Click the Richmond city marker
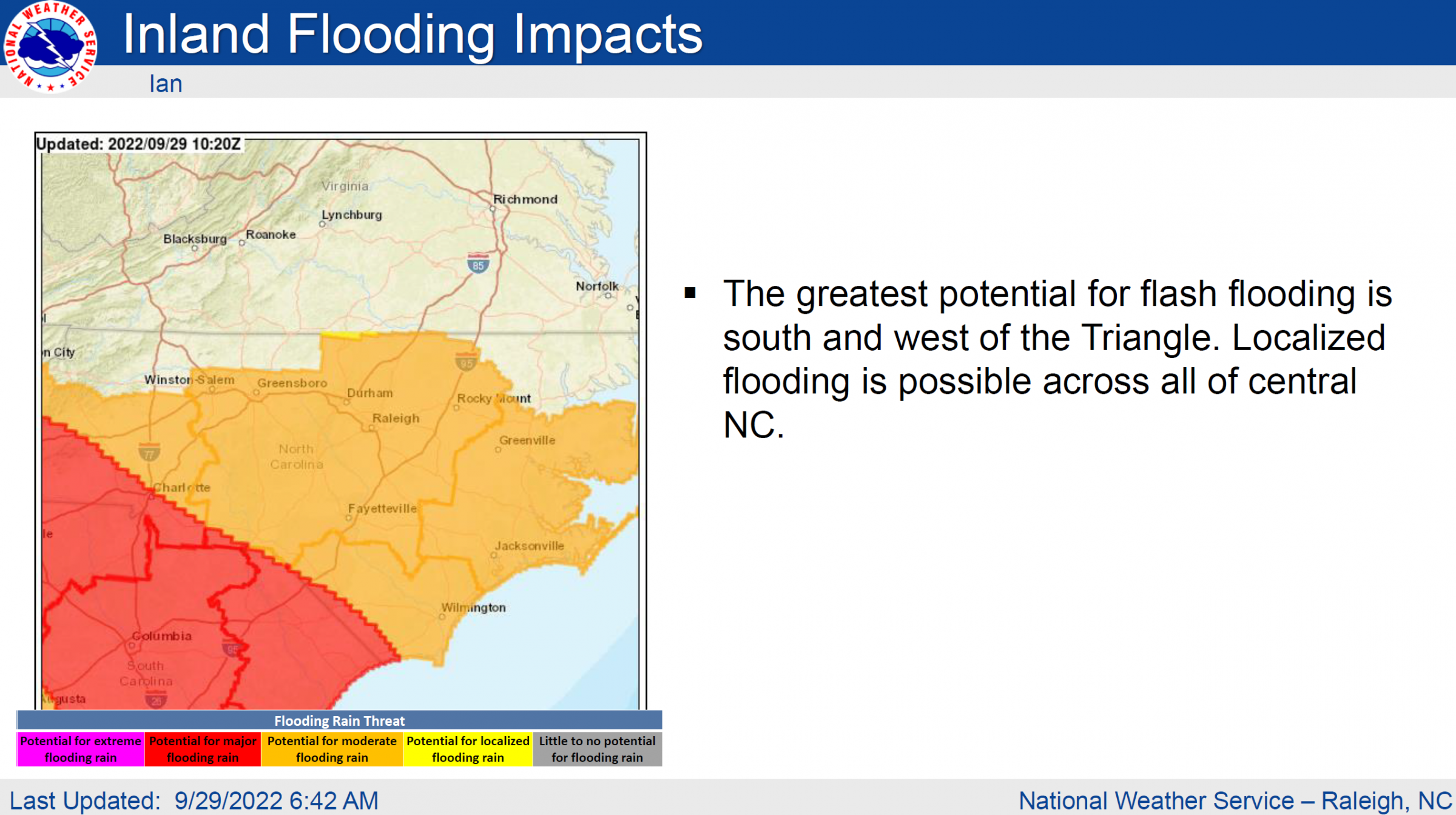 tap(493, 209)
